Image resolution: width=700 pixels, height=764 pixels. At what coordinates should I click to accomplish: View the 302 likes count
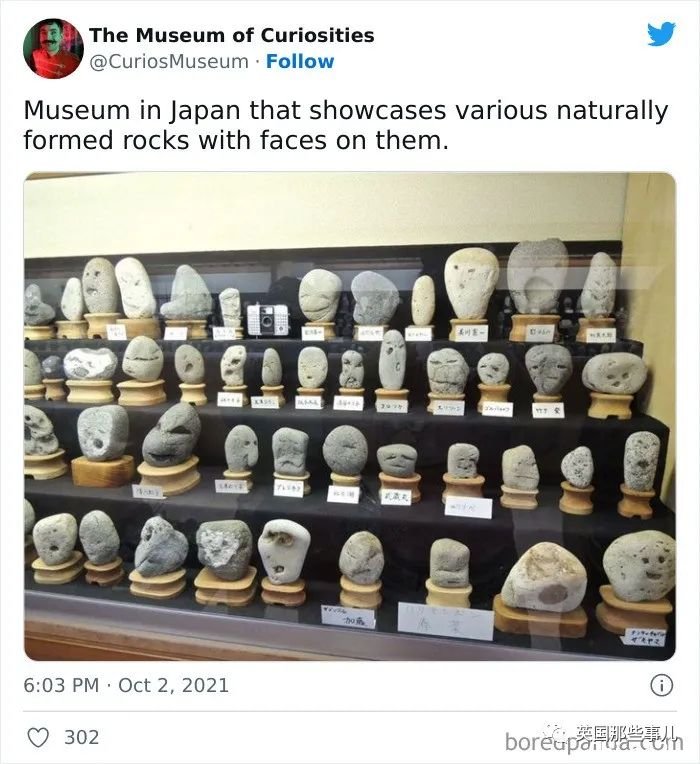coord(82,738)
